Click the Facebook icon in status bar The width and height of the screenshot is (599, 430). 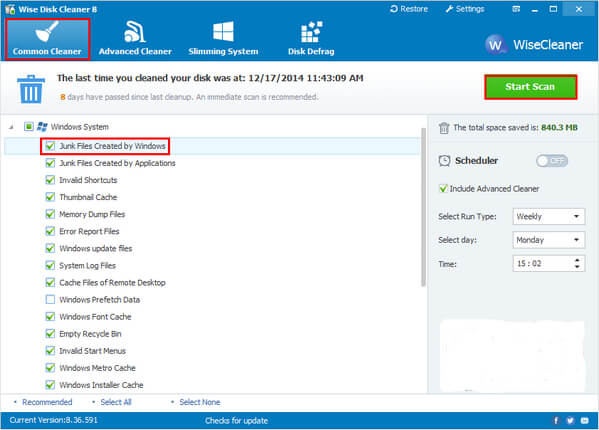556,420
